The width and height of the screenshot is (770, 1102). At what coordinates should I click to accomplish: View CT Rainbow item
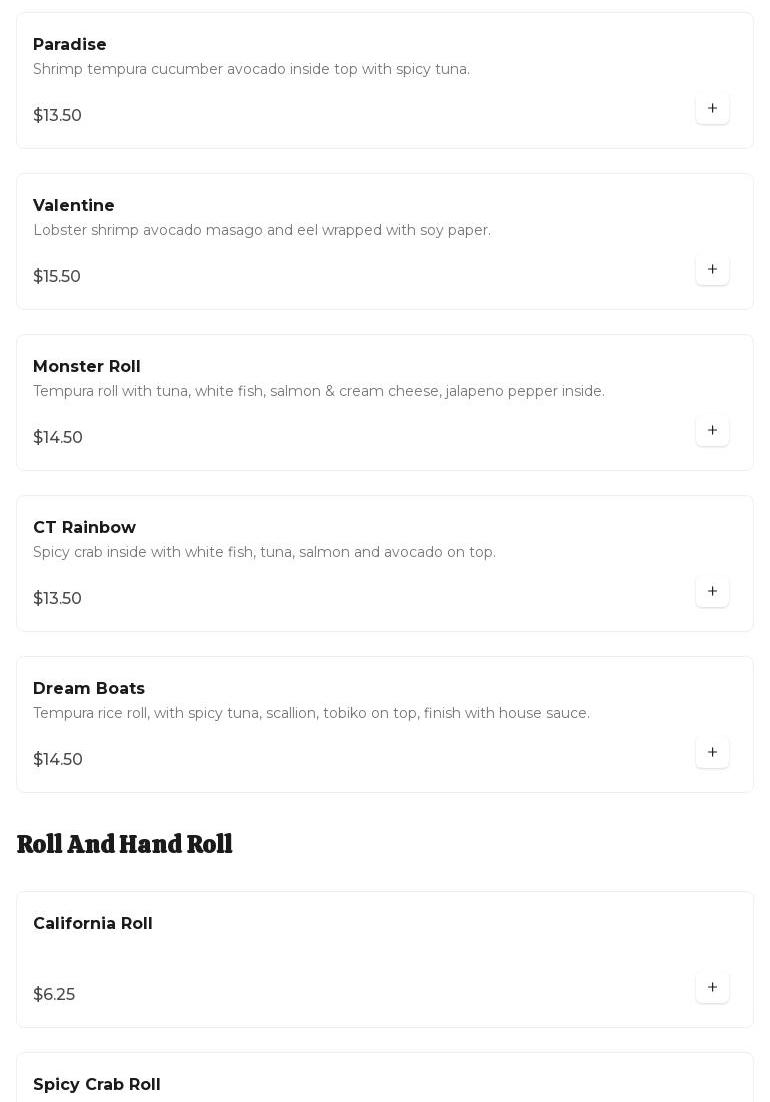click(85, 528)
